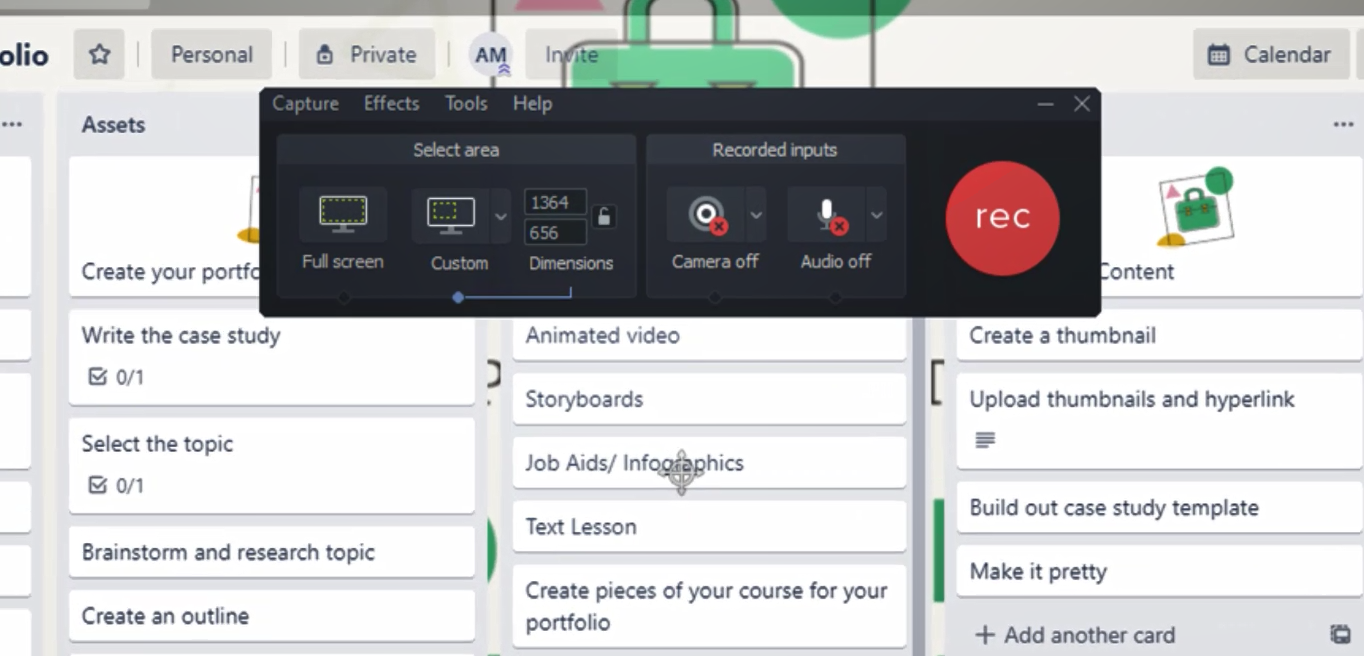Image resolution: width=1364 pixels, height=656 pixels.
Task: Open Brainstorm and research topic card
Action: pos(271,552)
